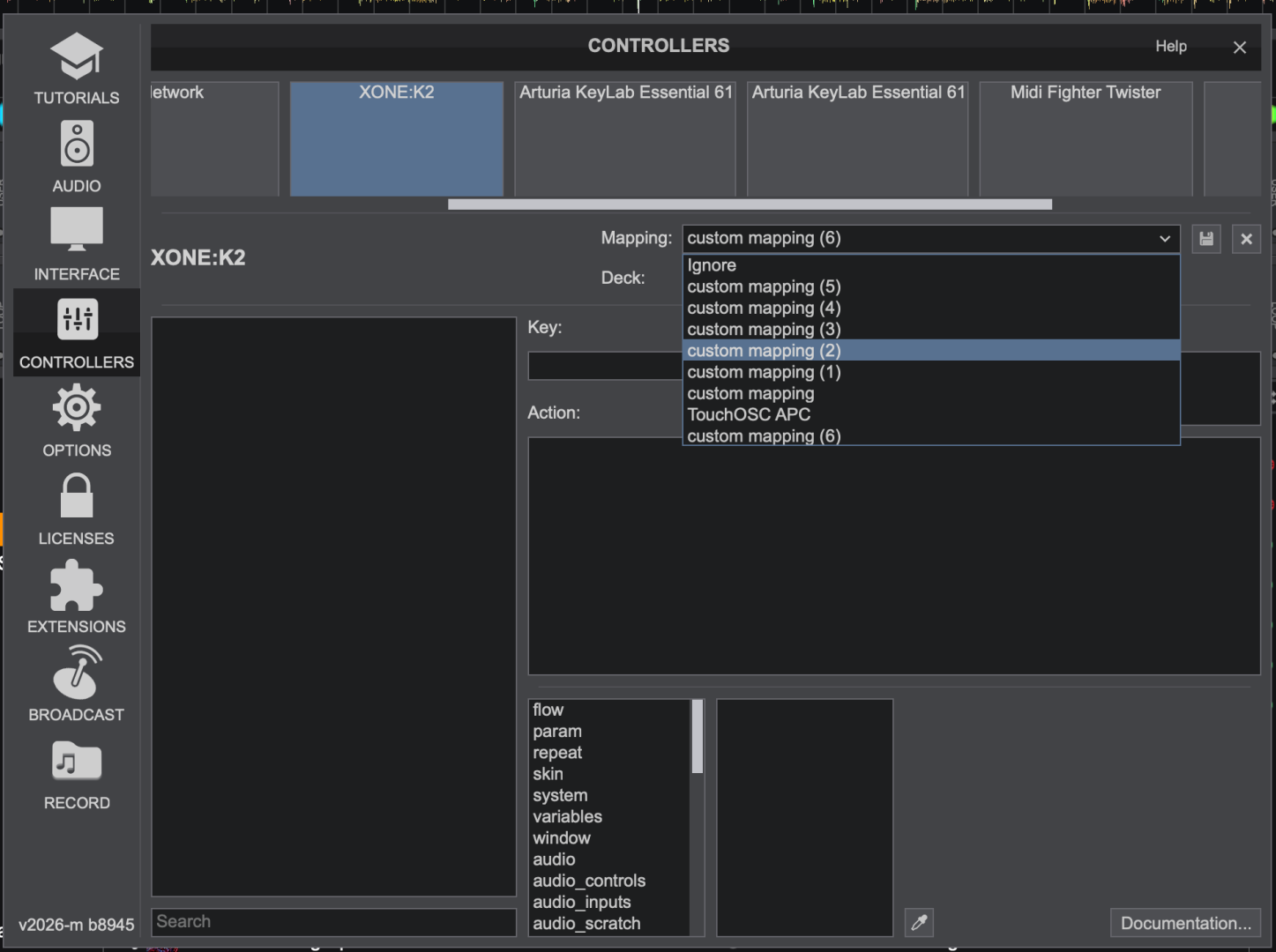This screenshot has height=952, width=1276.
Task: Collapse the Mapping dropdown arrow
Action: click(x=1164, y=239)
